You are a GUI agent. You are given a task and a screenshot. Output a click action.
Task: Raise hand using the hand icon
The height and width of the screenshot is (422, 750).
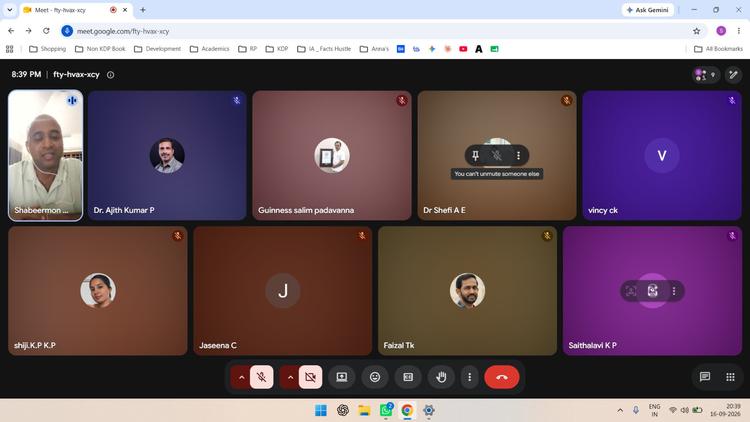pos(441,377)
